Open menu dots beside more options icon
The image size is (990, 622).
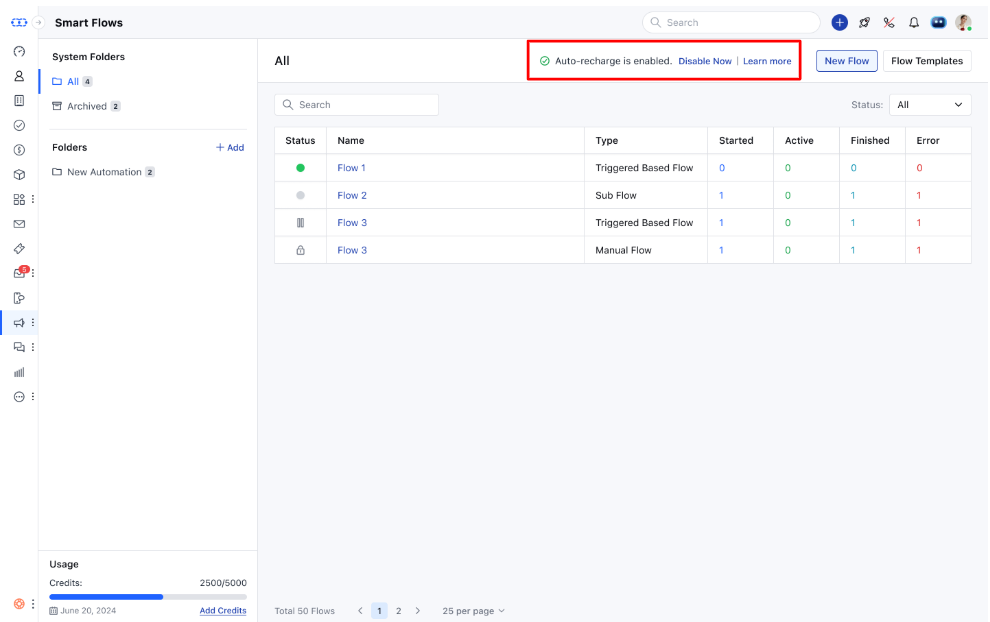(33, 397)
